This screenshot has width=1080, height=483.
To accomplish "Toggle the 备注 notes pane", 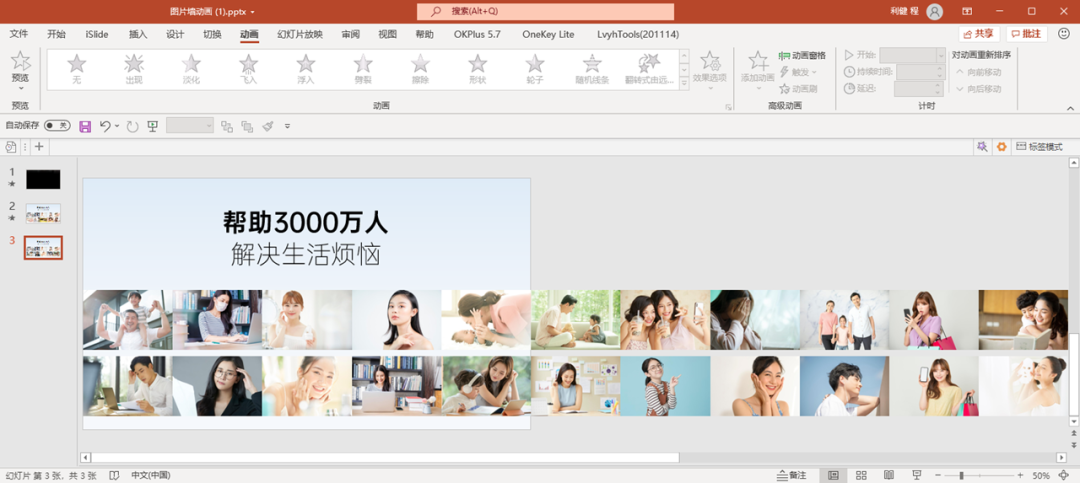I will pos(791,475).
